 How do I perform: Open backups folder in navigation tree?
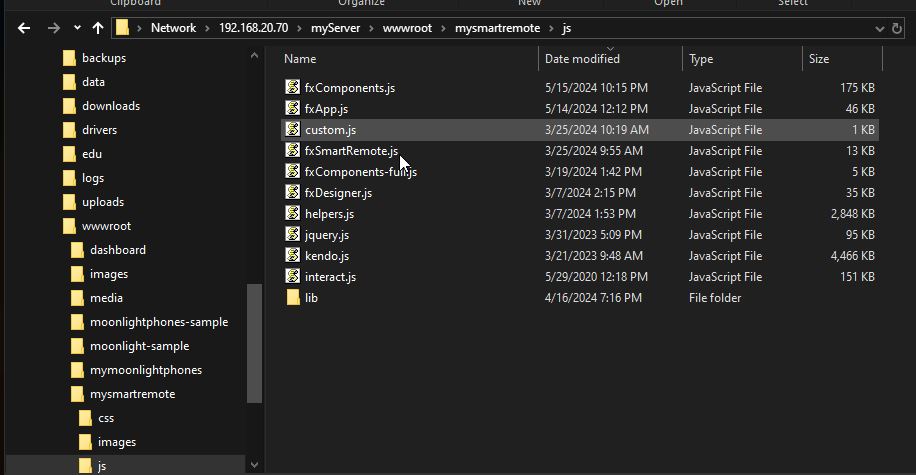coord(104,58)
